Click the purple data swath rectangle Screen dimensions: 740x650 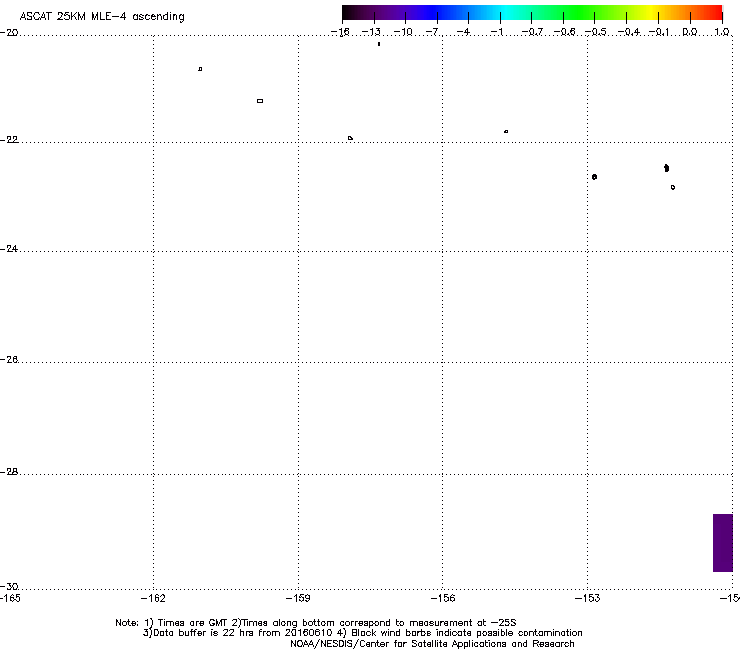coord(723,543)
